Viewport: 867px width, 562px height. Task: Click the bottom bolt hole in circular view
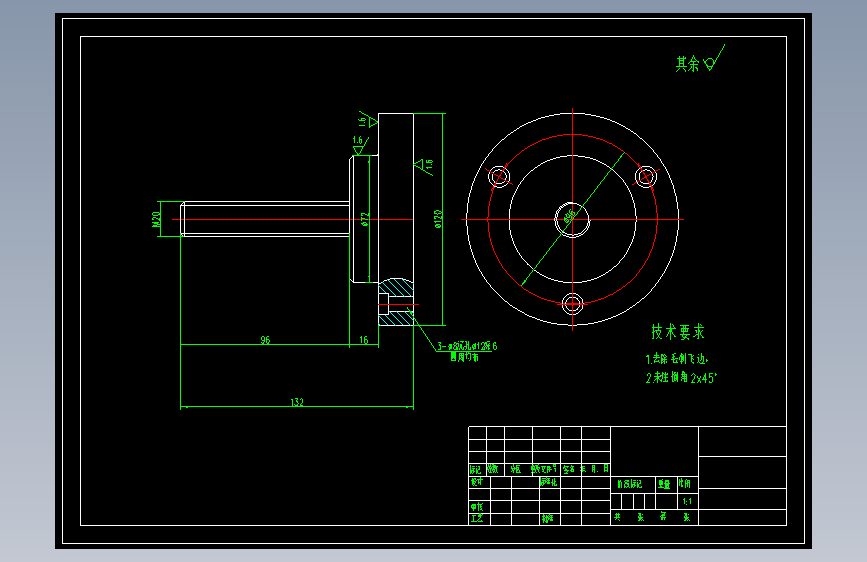(x=572, y=304)
